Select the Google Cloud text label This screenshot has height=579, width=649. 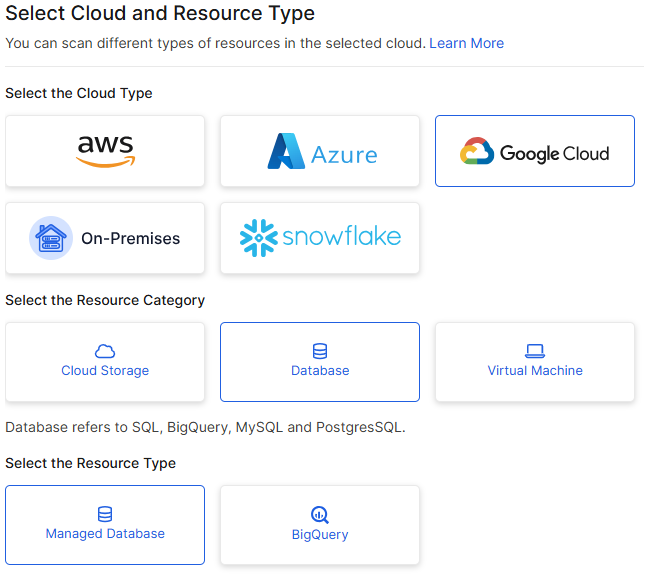(x=554, y=153)
